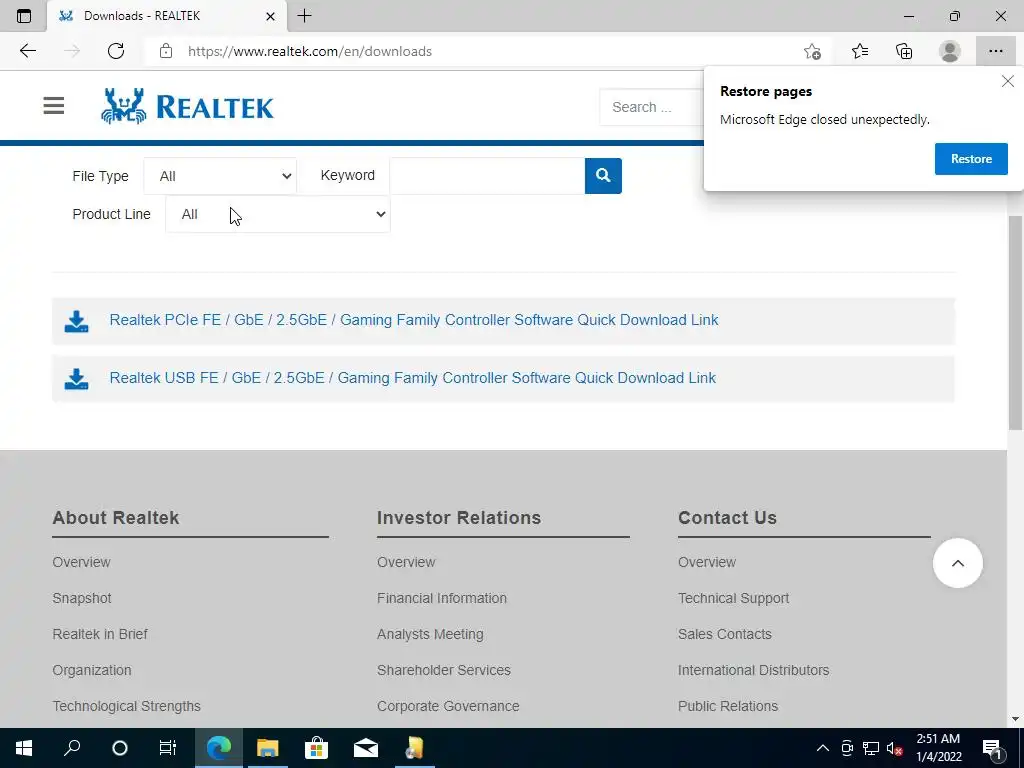
Task: Open Financial Information link
Action: coord(441,598)
